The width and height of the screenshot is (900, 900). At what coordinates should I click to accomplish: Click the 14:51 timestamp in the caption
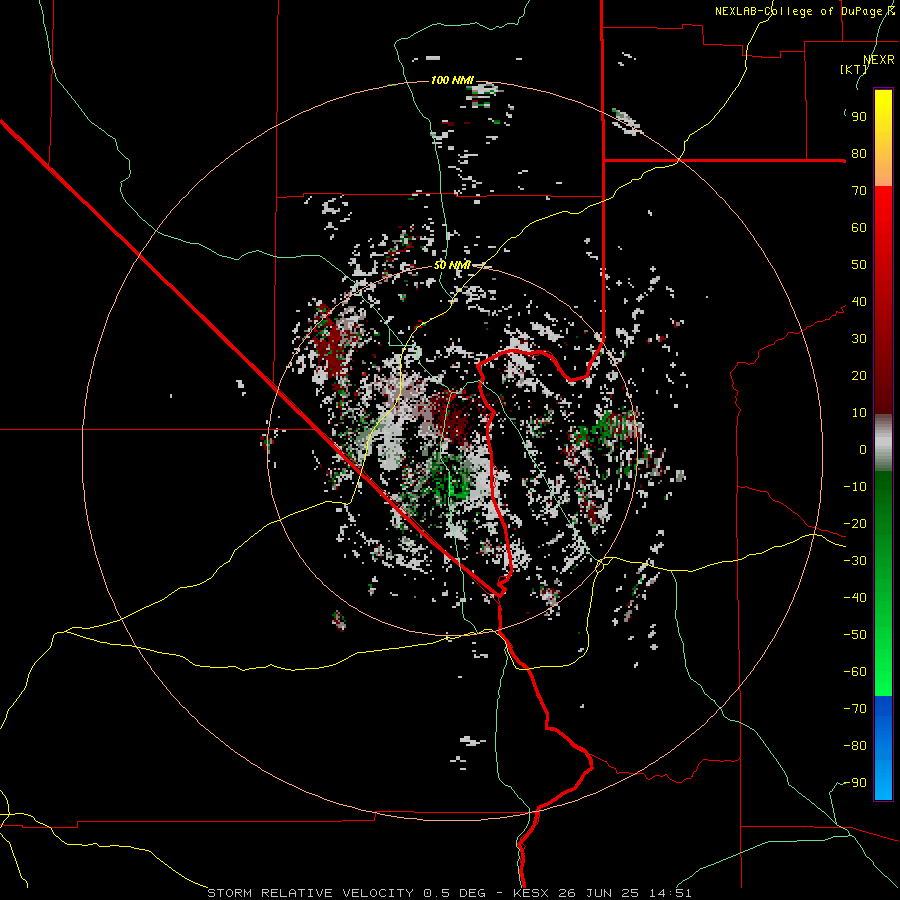(670, 893)
